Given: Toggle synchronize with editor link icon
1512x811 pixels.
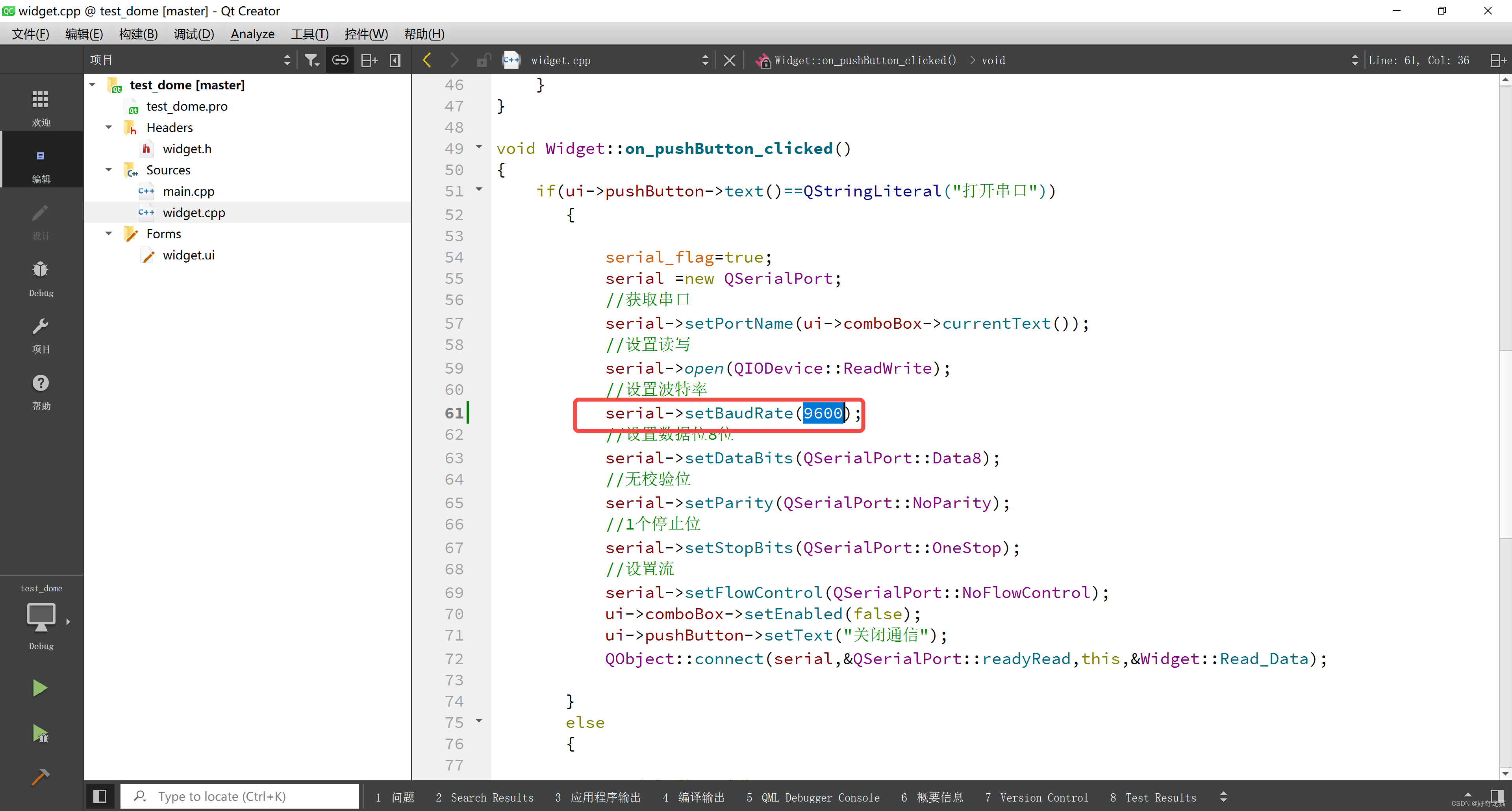Looking at the screenshot, I should point(340,59).
